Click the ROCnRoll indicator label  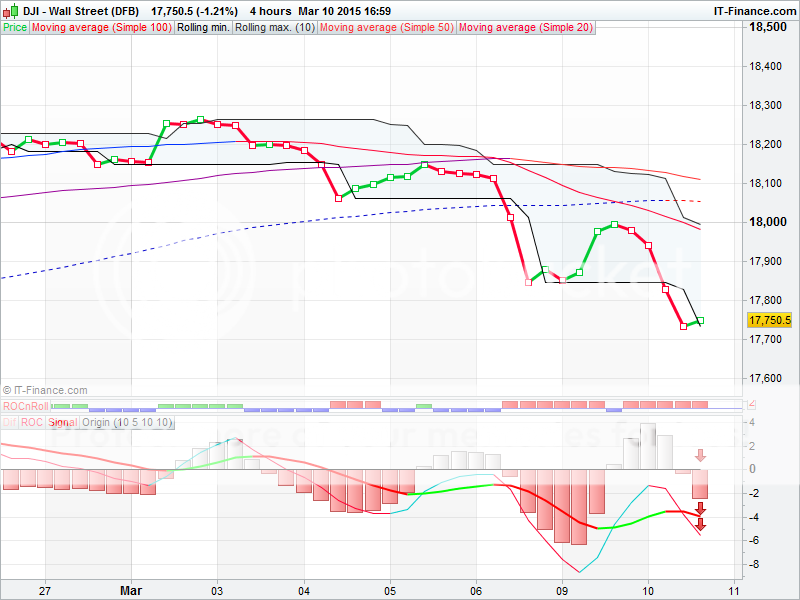(25, 406)
